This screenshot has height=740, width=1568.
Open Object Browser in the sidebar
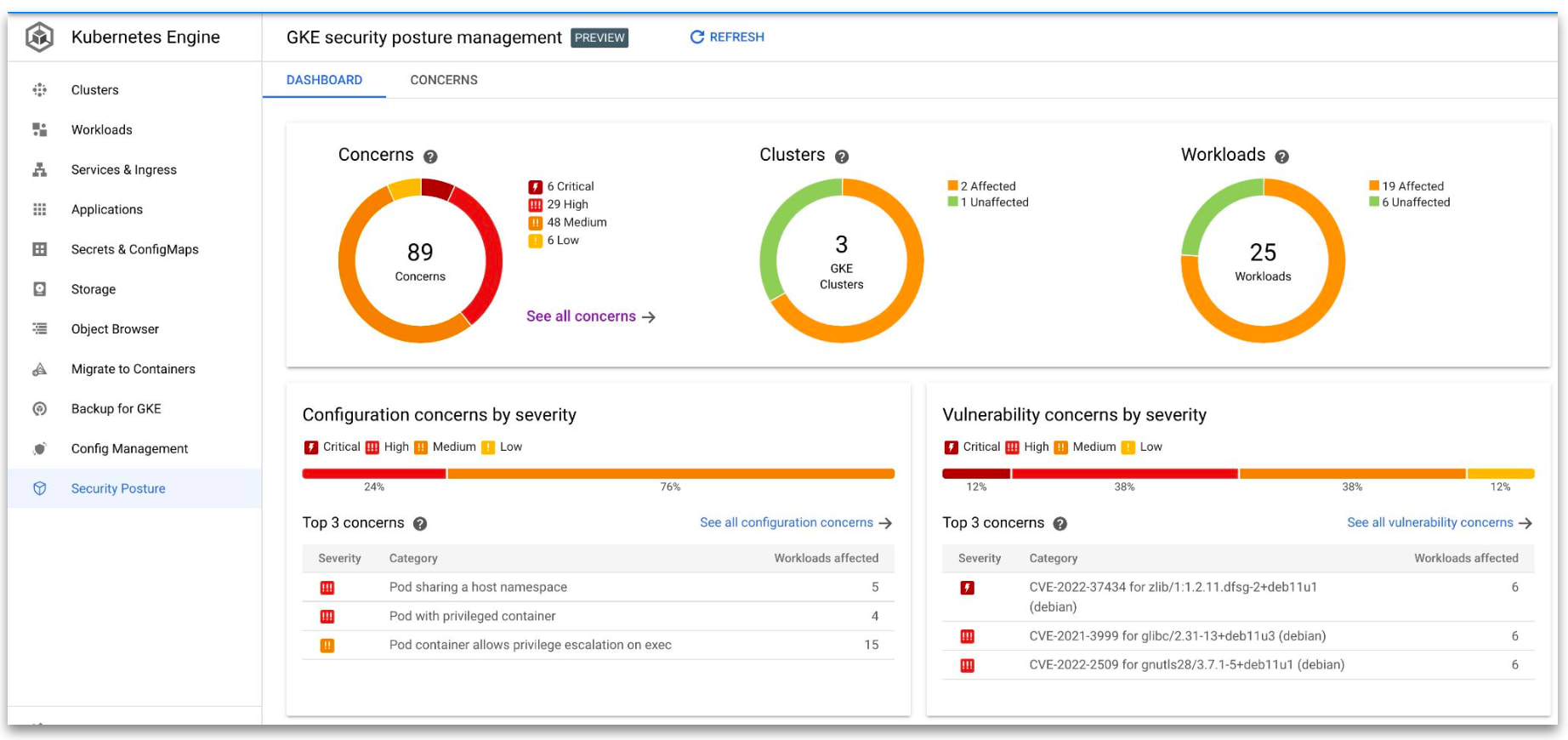tap(134, 328)
